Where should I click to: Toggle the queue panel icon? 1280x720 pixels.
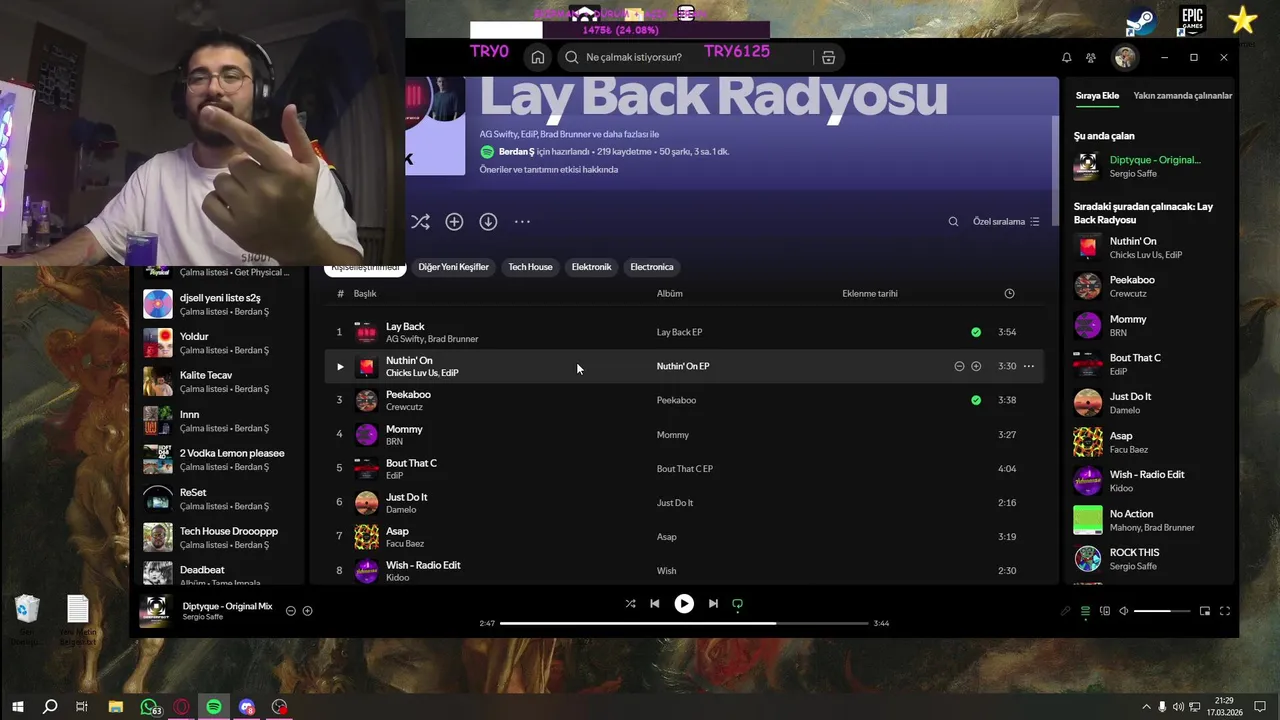click(1085, 611)
